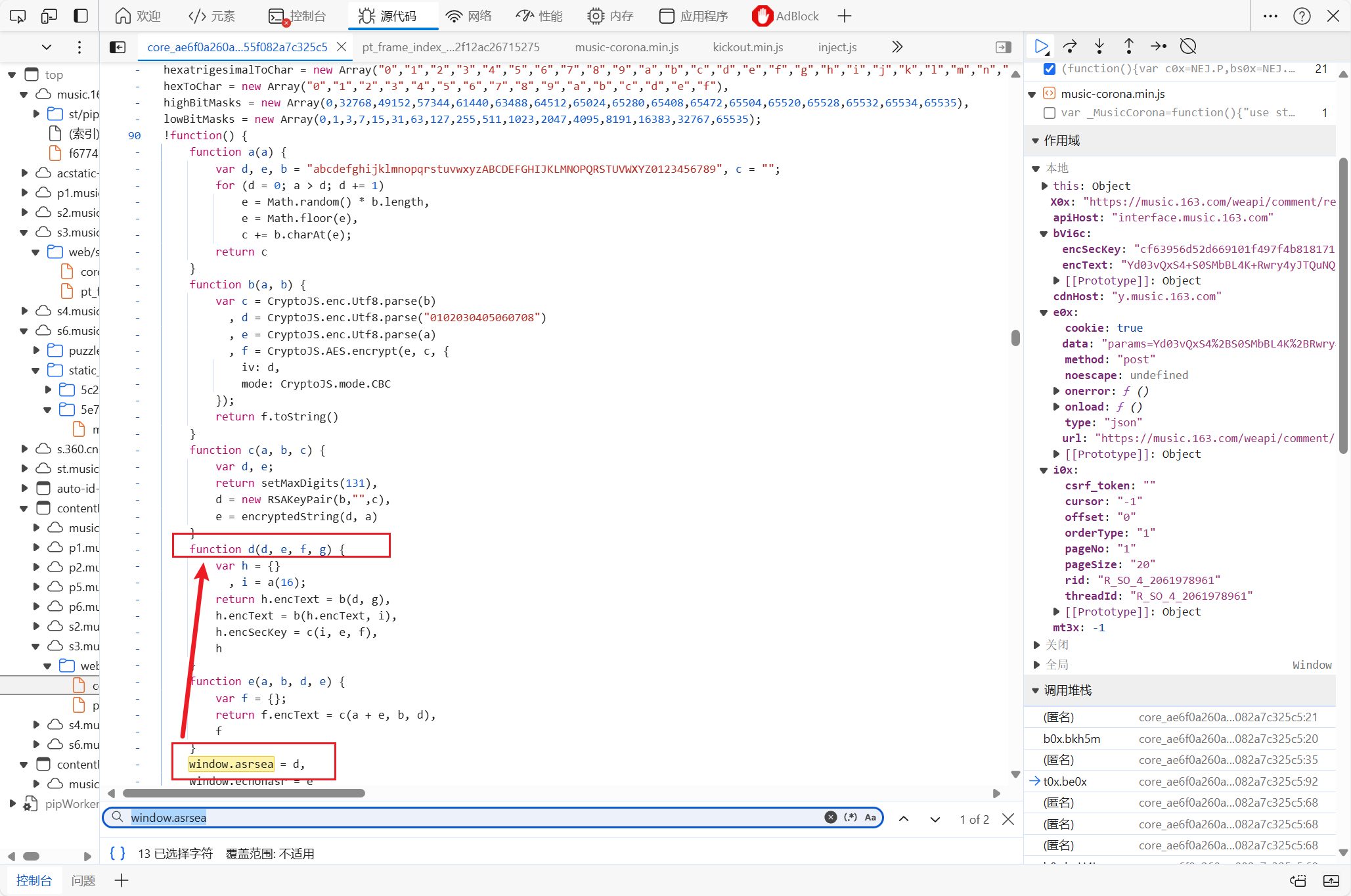Collapse the top frame tree node

click(12, 75)
